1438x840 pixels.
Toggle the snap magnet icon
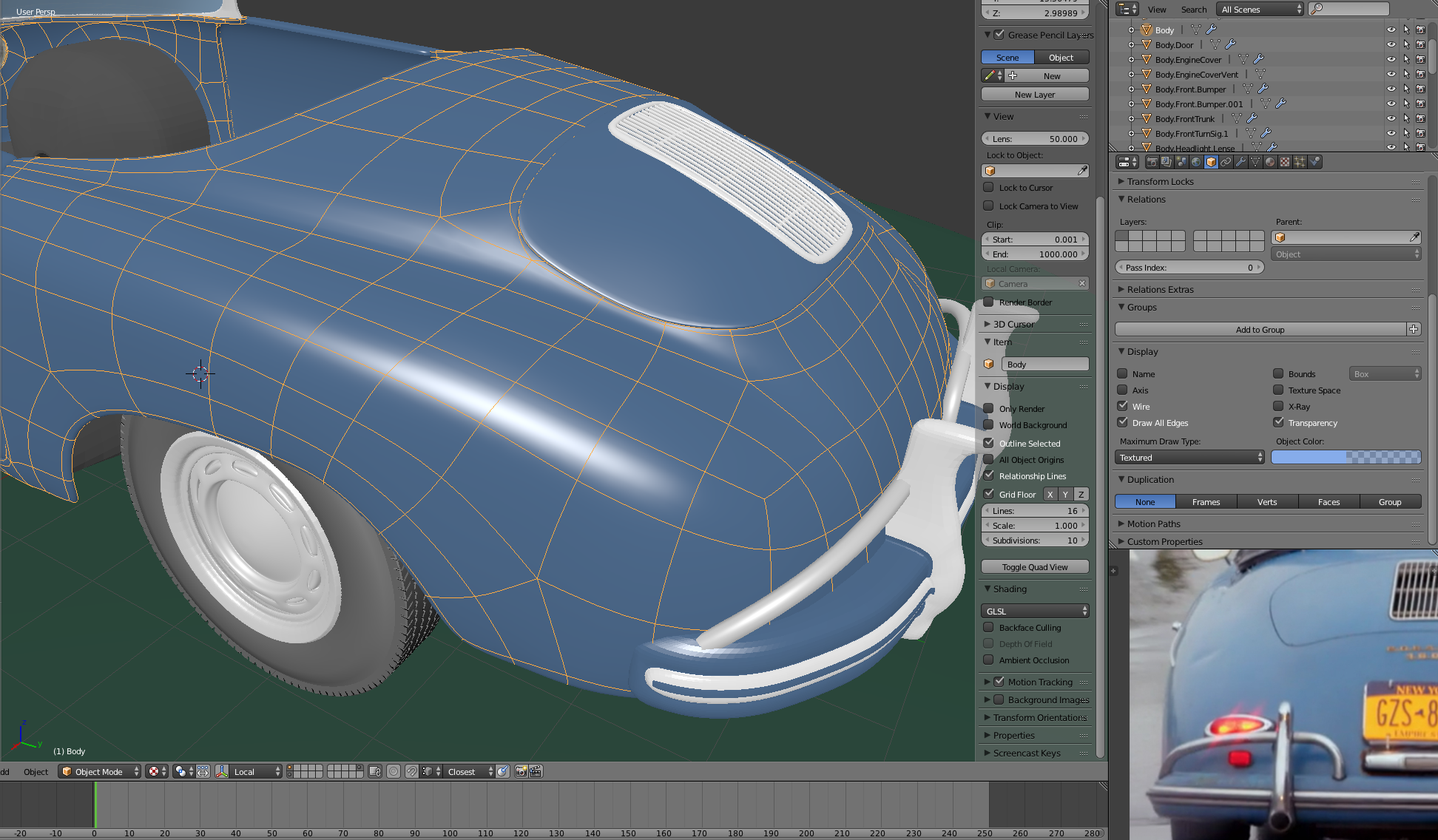412,771
